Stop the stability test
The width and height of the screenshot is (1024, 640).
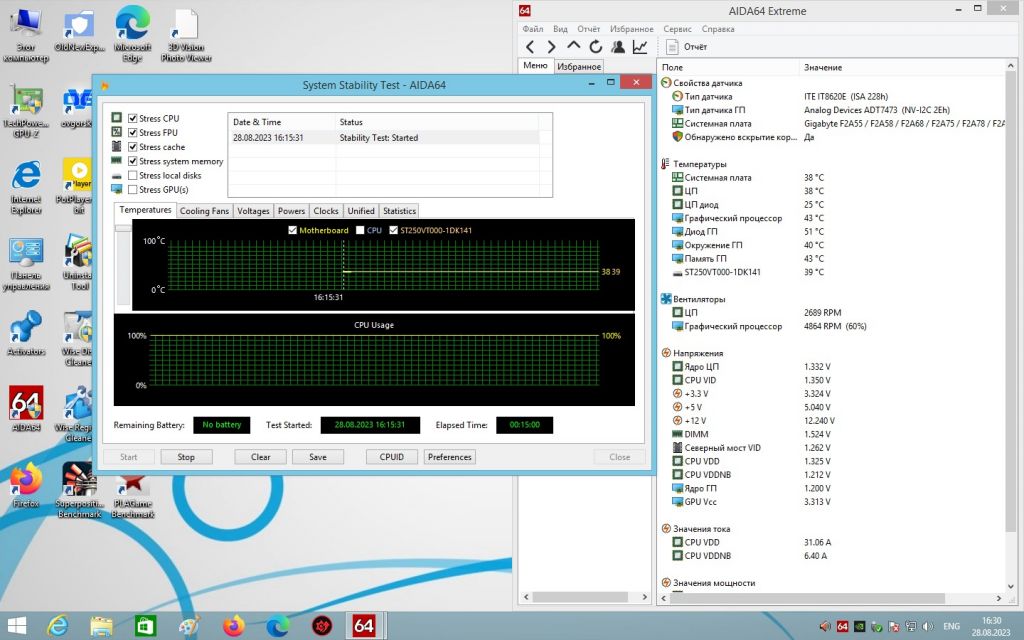point(186,457)
